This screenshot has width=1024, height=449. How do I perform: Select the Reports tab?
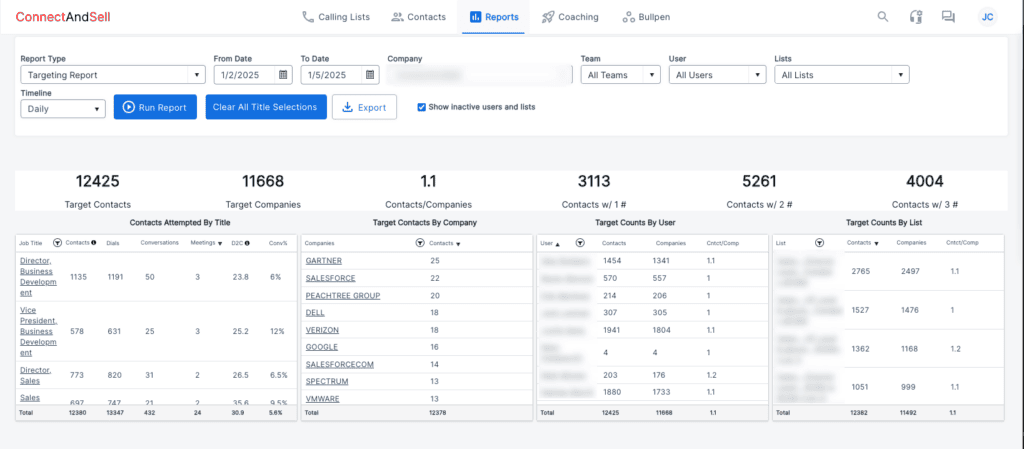point(494,17)
